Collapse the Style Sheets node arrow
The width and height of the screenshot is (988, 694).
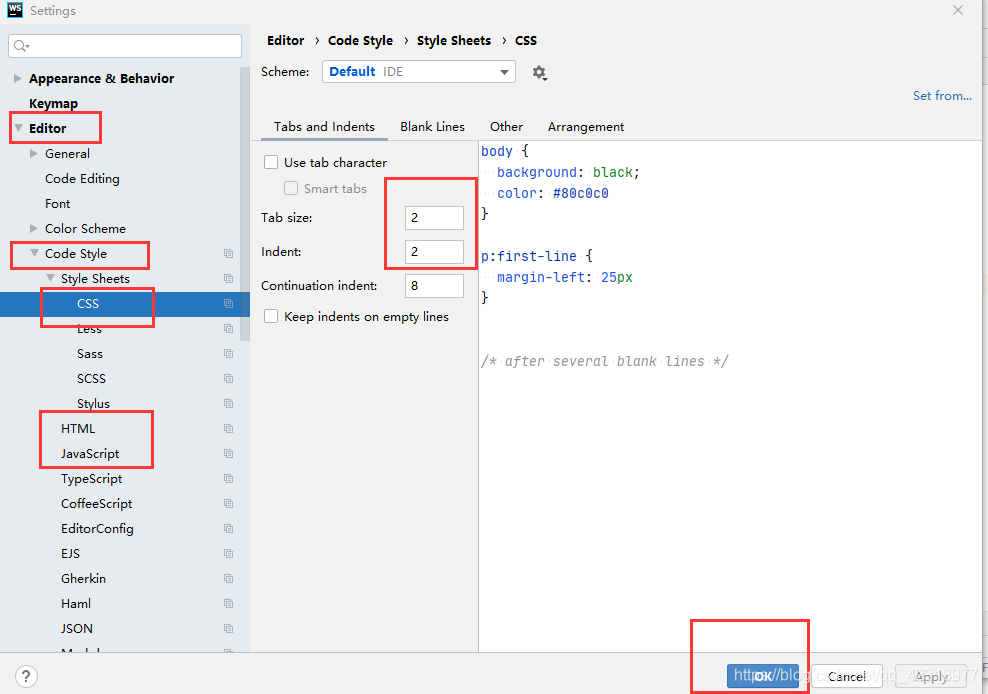[50, 278]
